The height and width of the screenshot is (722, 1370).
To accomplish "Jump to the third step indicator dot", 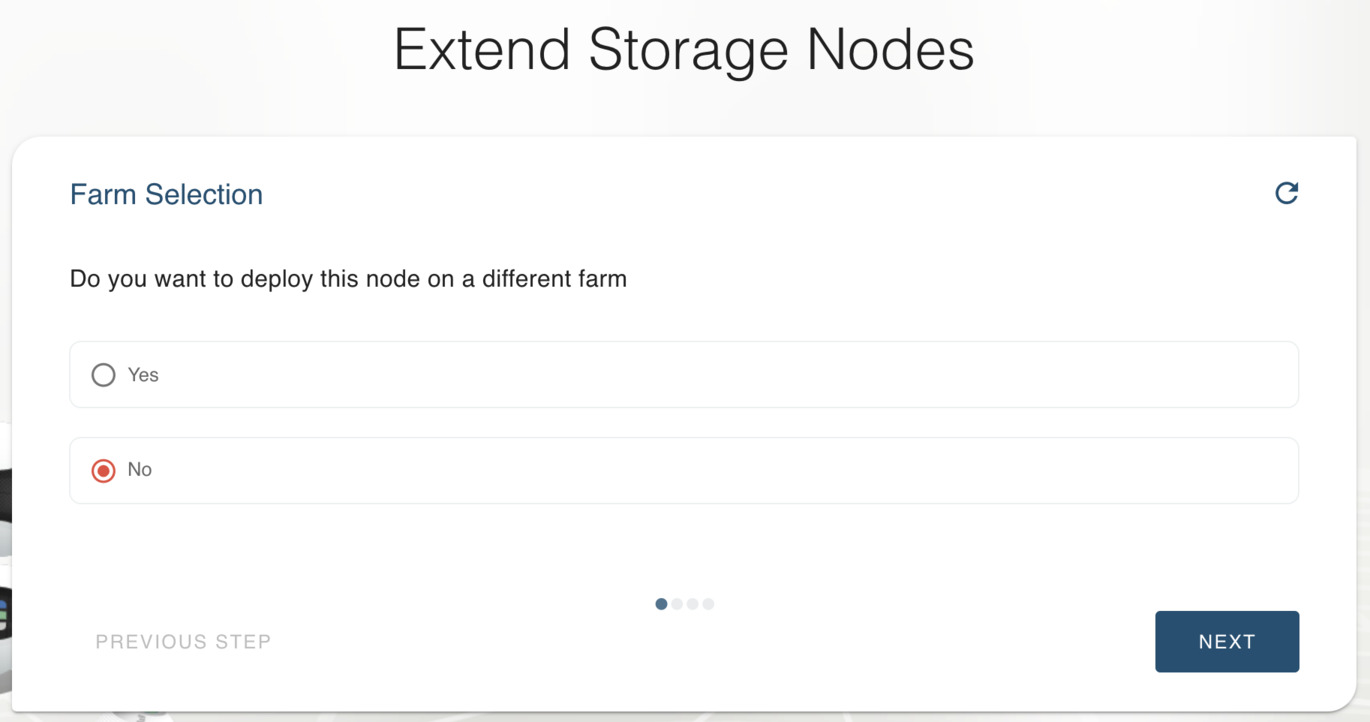I will coord(692,604).
